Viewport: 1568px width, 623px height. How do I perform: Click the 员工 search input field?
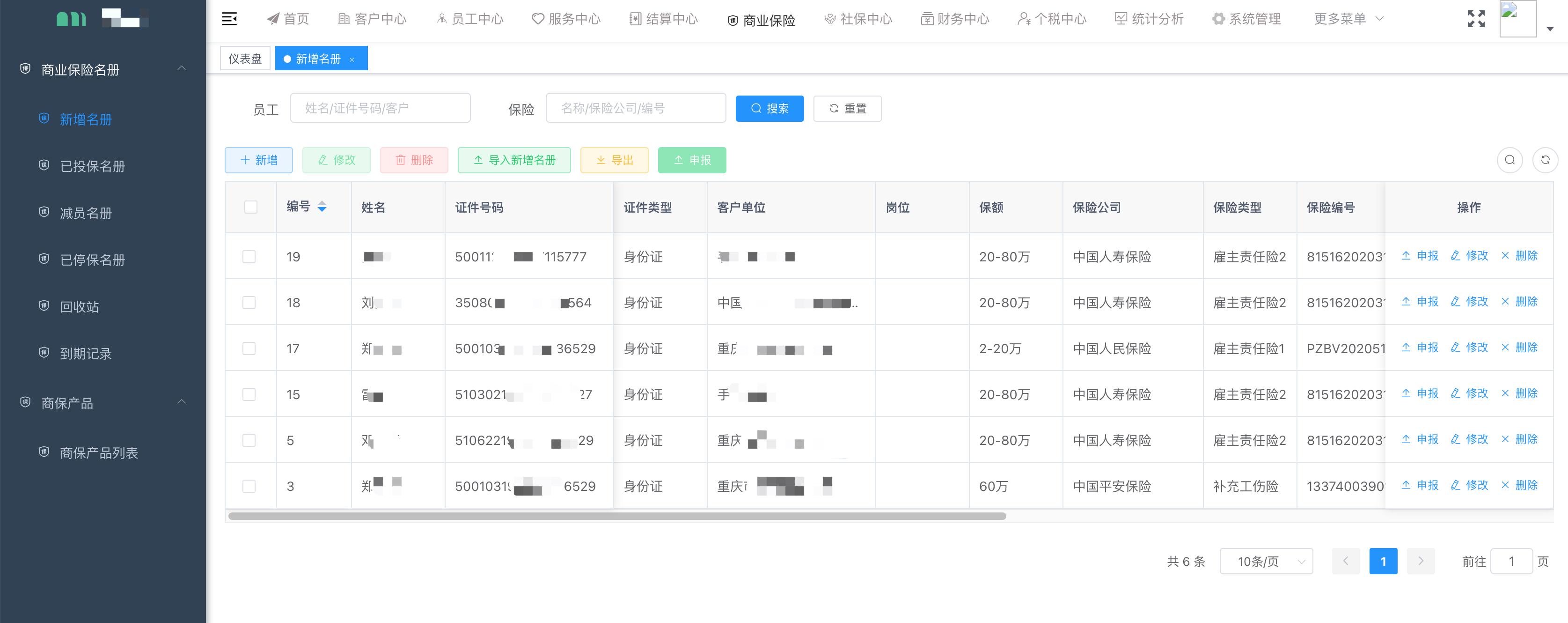(381, 107)
